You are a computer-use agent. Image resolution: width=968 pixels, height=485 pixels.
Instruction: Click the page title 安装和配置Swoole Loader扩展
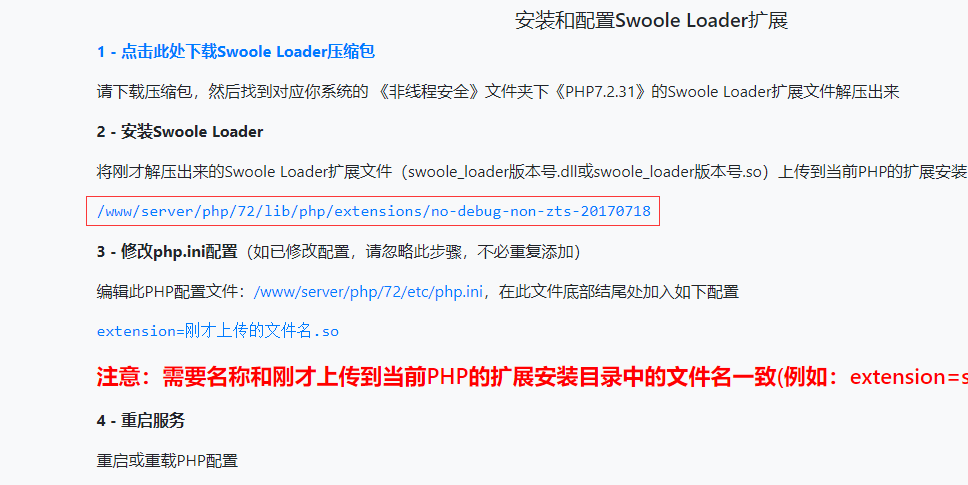[x=651, y=20]
